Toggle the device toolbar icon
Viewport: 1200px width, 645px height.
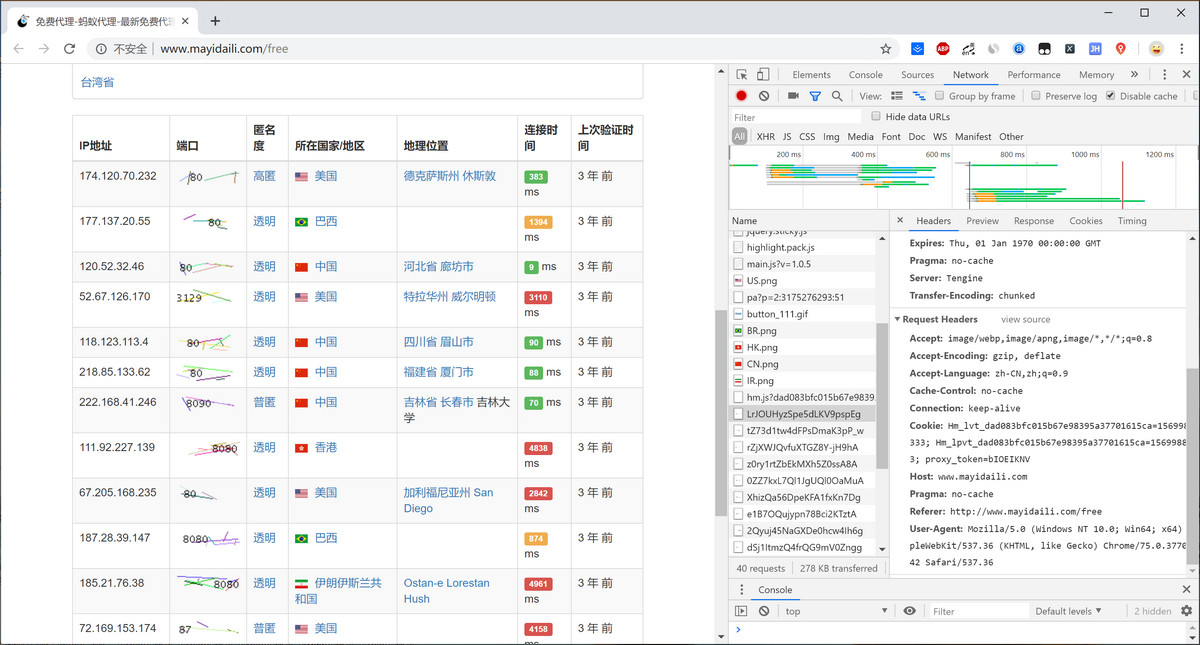(x=763, y=75)
